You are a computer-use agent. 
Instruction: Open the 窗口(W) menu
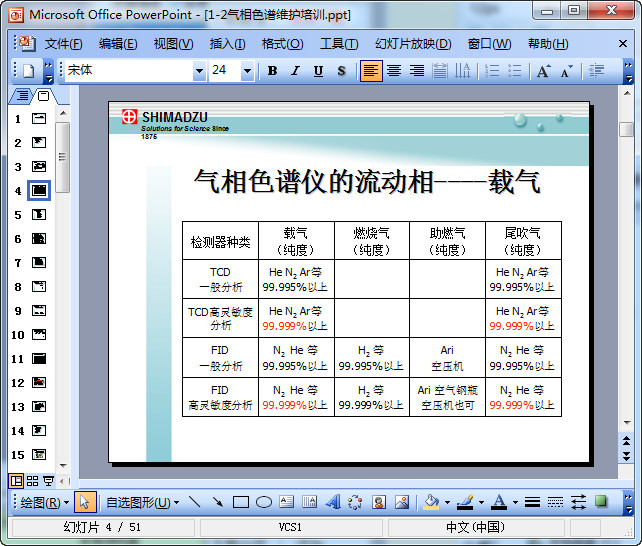click(489, 43)
